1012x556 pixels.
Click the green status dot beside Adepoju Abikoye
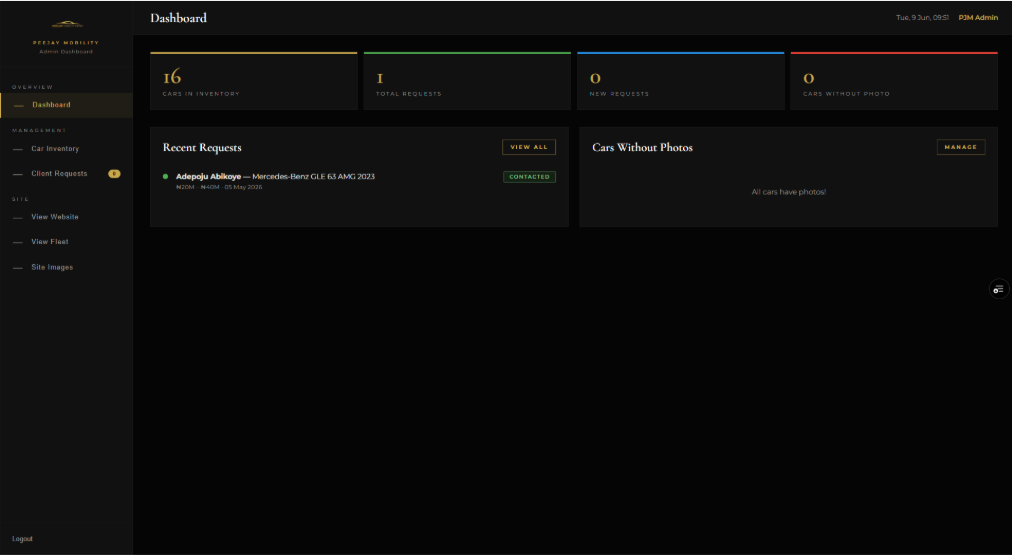166,176
